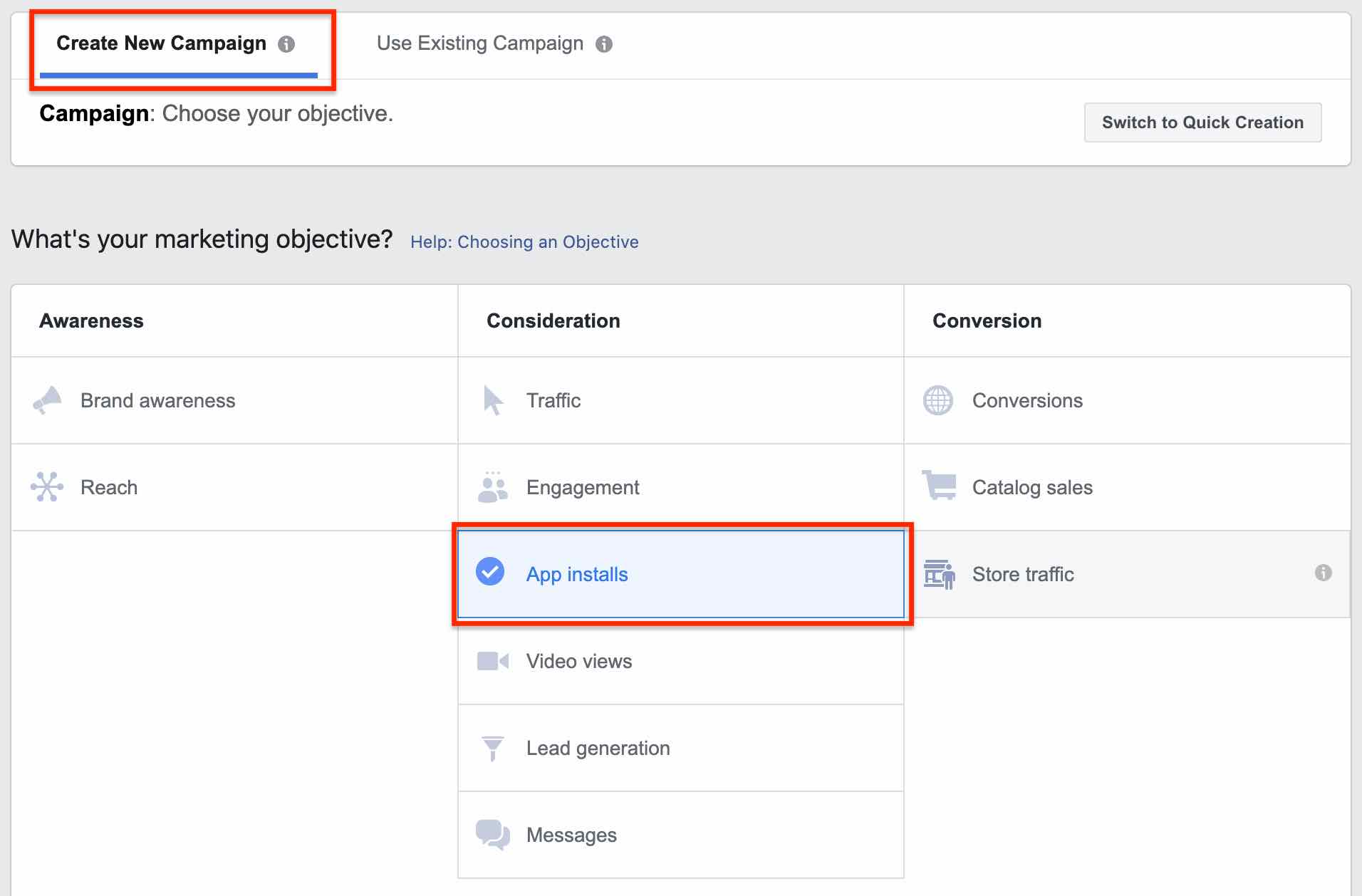Switch to the Use Existing Campaign tab
1362x896 pixels.
coord(480,43)
